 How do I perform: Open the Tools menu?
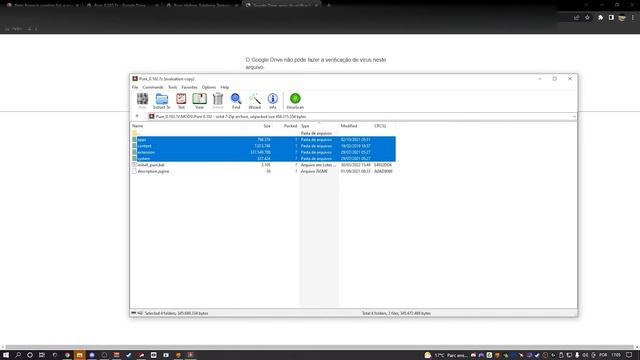(173, 87)
